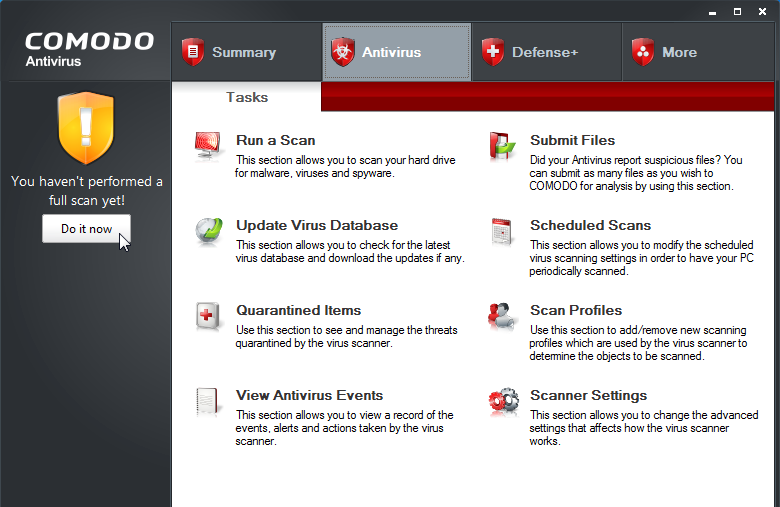
Task: Select the Tasks sub-tab
Action: tap(247, 97)
